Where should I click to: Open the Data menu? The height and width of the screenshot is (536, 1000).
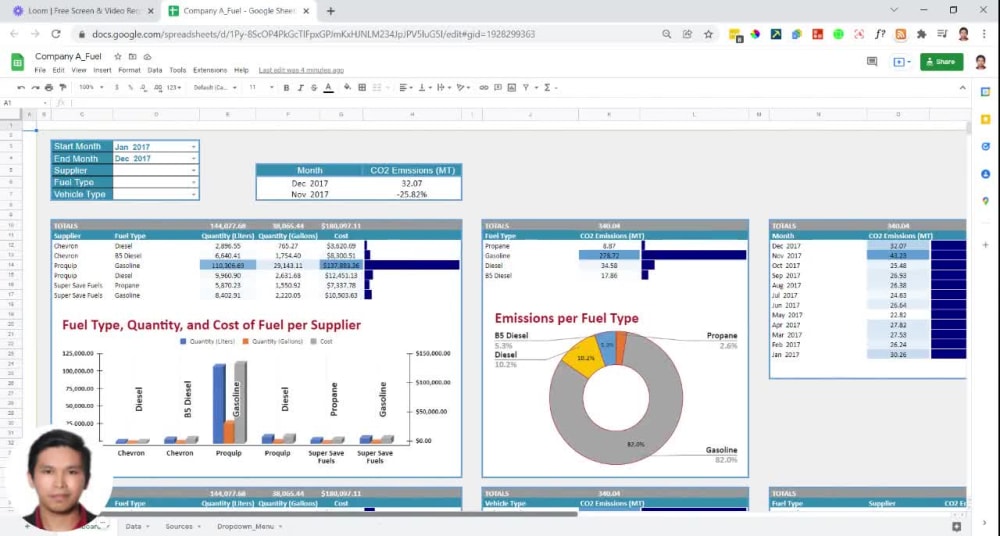pos(155,70)
